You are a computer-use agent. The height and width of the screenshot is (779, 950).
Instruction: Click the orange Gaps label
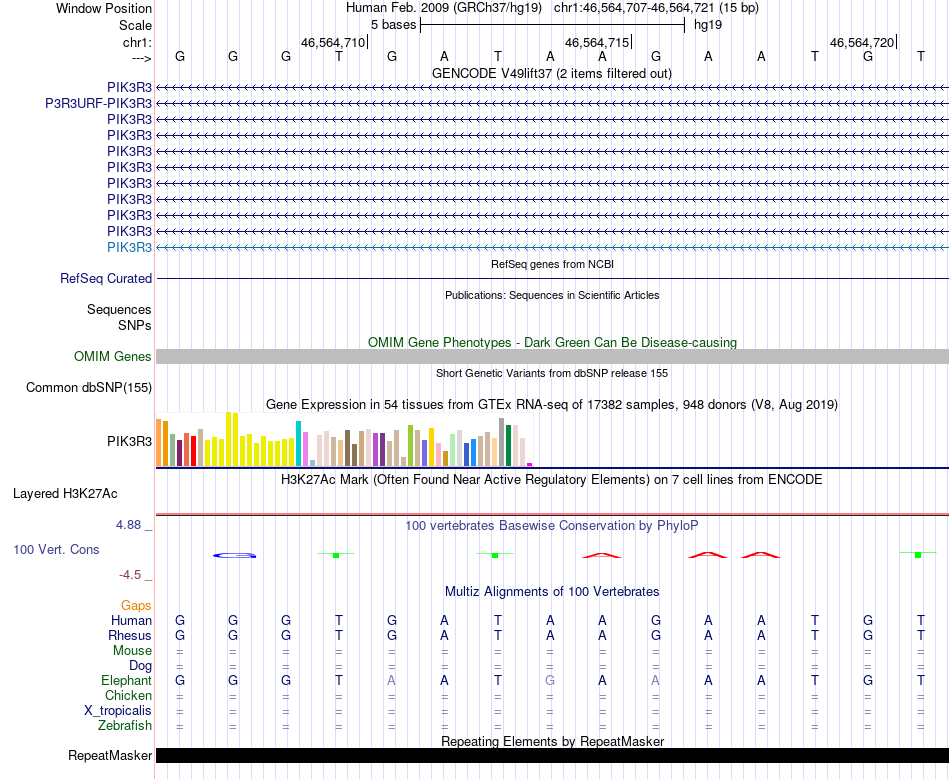pos(136,605)
